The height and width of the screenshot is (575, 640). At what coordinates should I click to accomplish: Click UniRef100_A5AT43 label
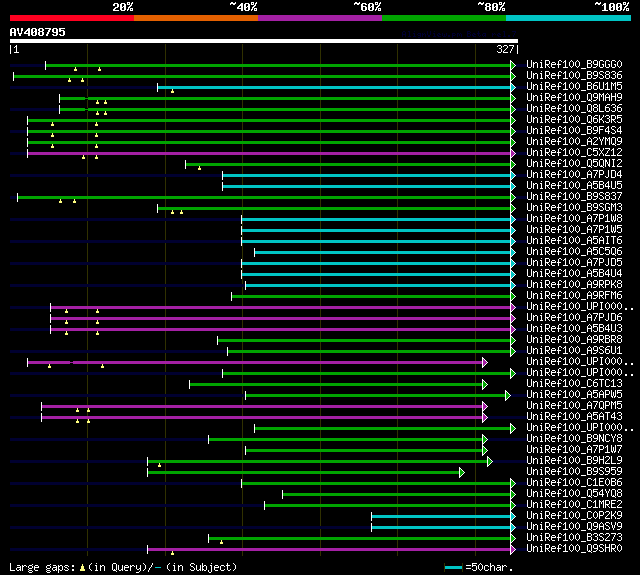pyautogui.click(x=574, y=417)
